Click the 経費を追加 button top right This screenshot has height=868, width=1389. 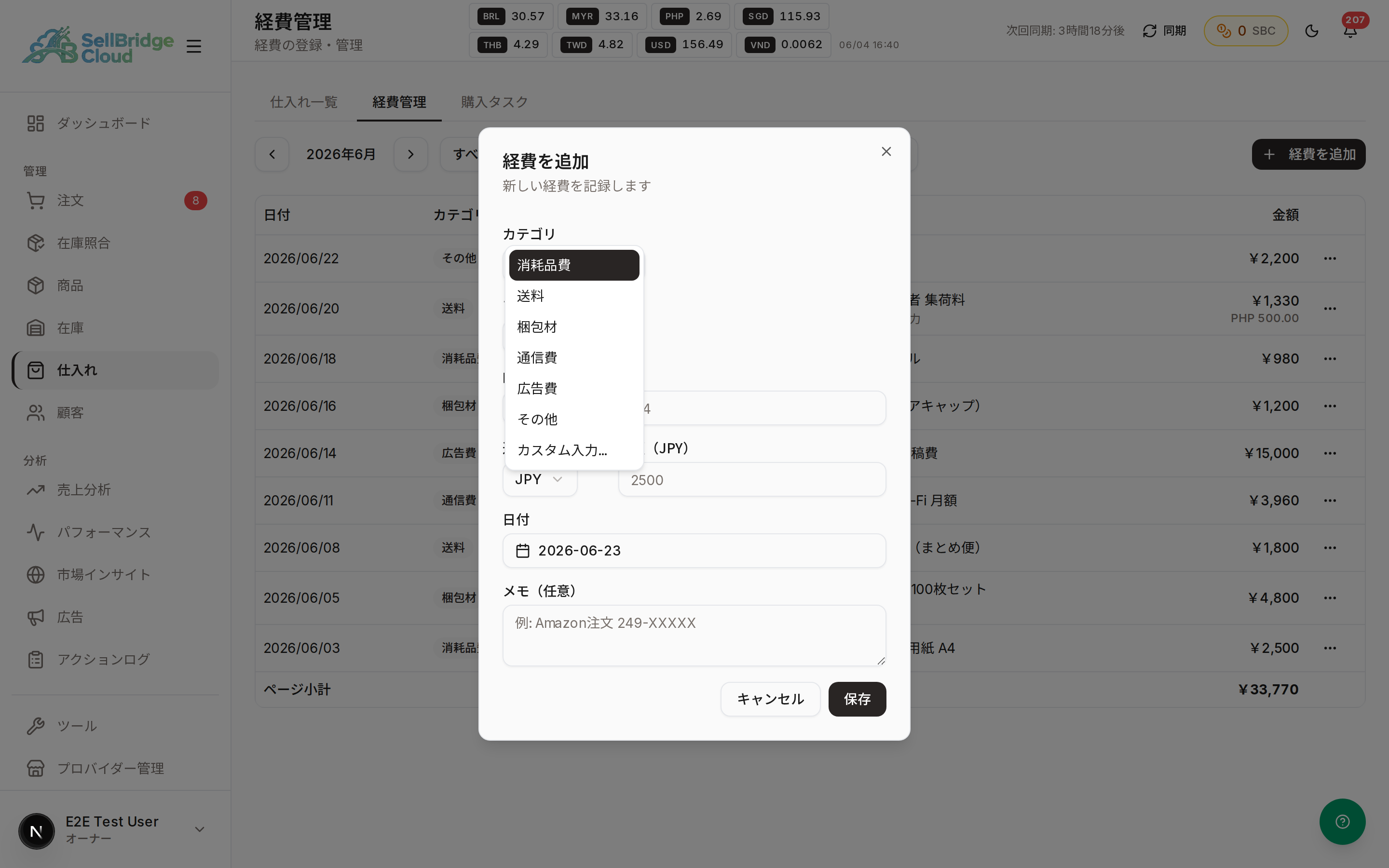1308,154
